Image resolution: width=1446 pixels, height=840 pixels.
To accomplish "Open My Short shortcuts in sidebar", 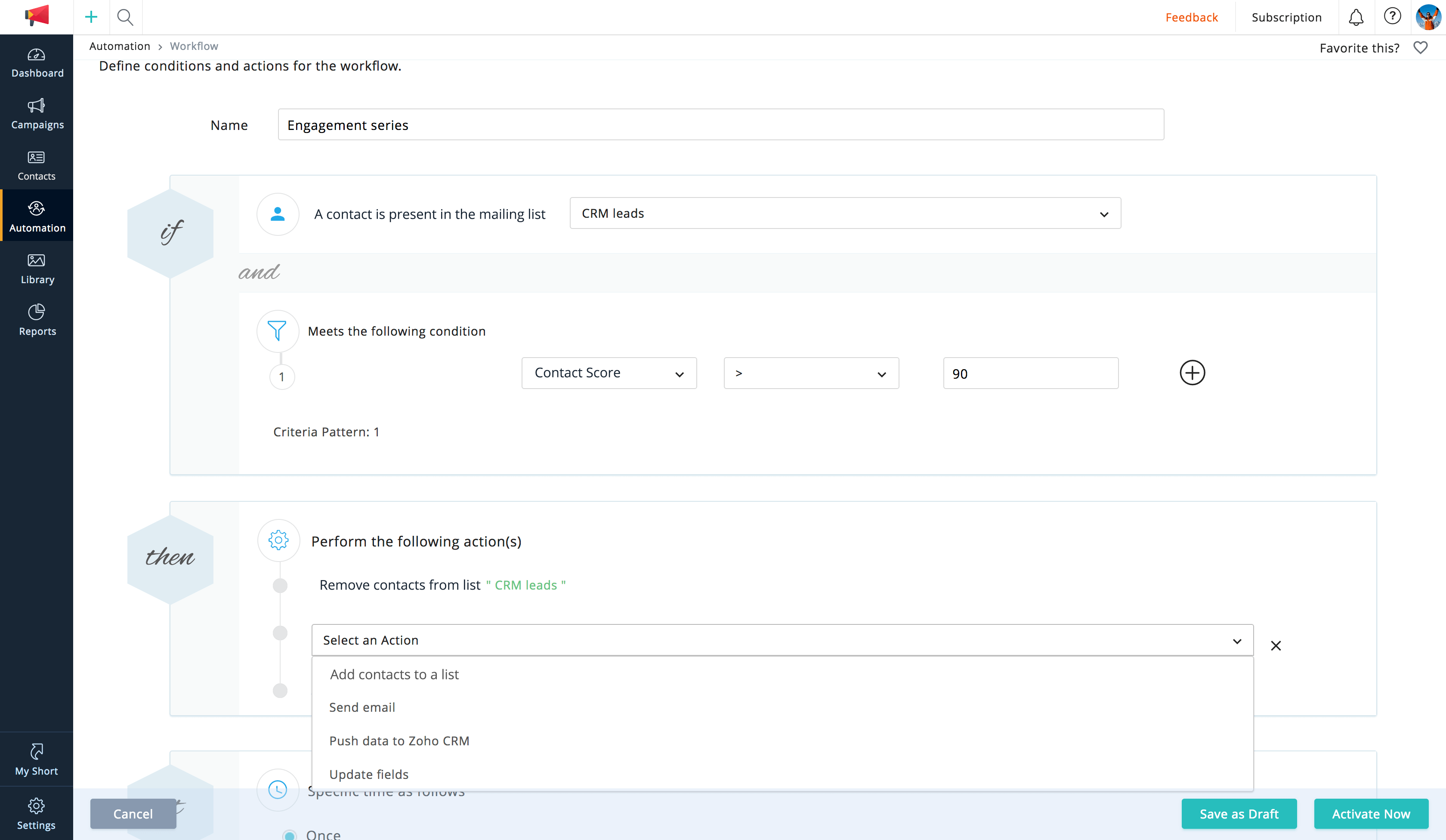I will coord(37,760).
